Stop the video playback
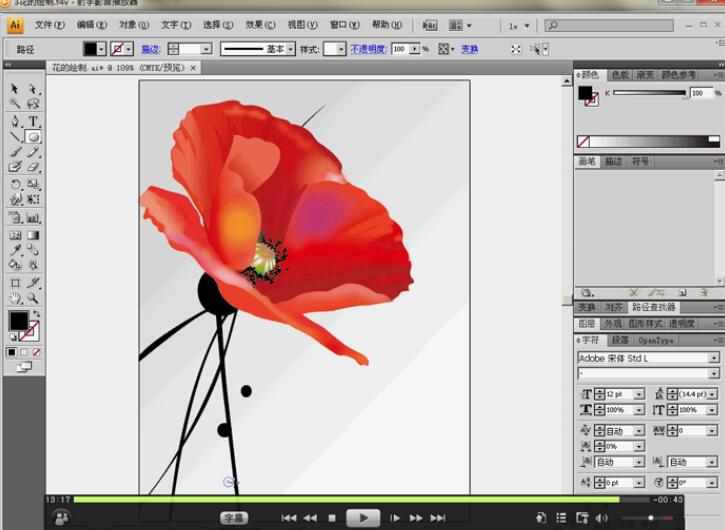 332,518
